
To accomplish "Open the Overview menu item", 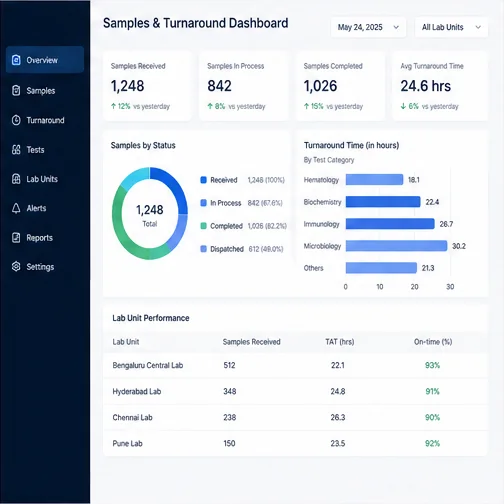I will (45, 60).
